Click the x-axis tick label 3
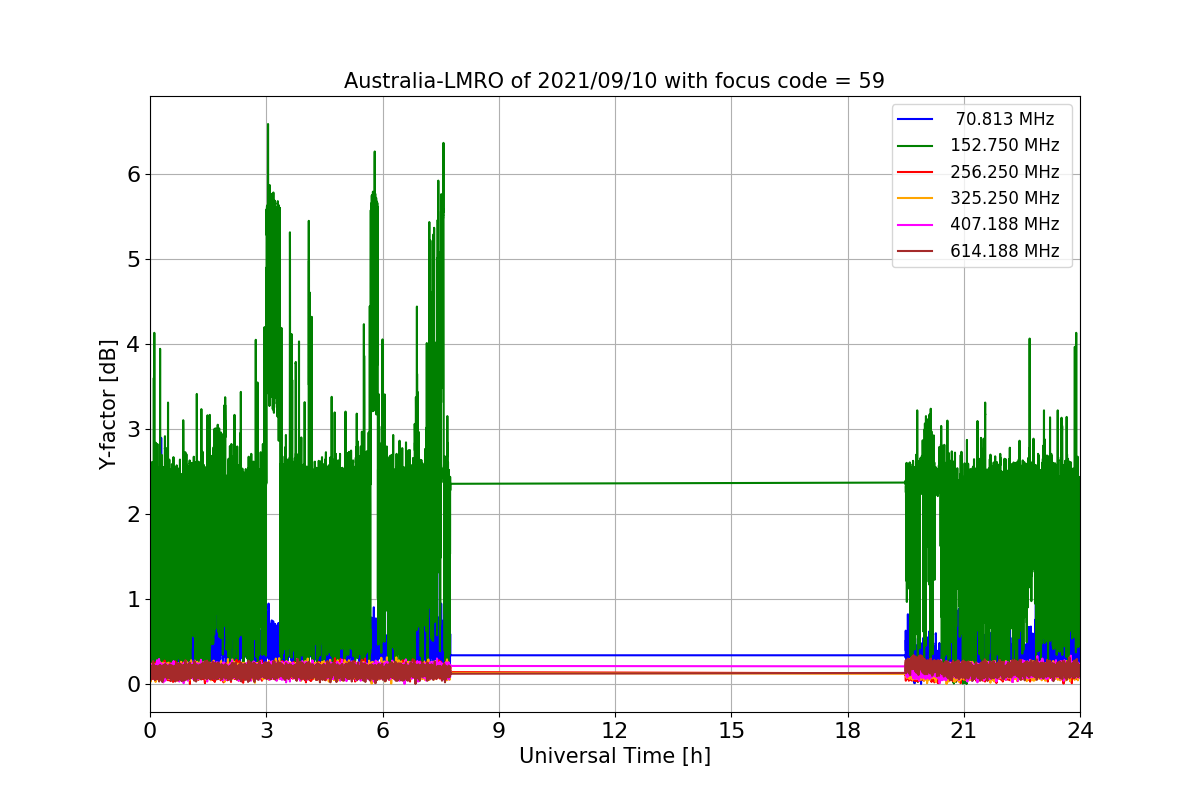1200x800 pixels. (x=266, y=731)
